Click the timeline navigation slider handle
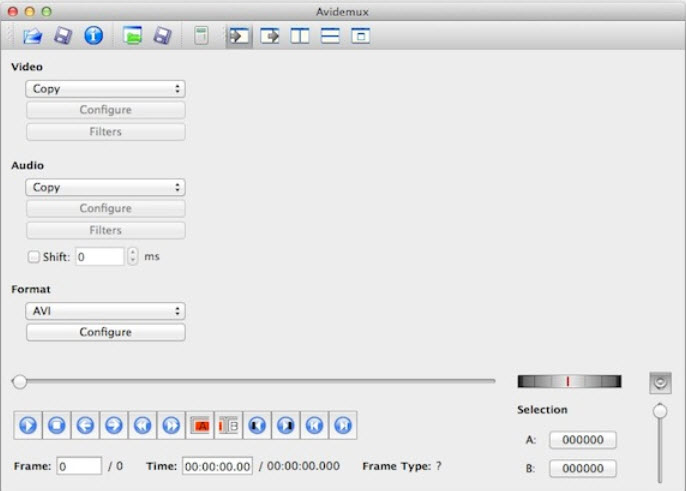The height and width of the screenshot is (491, 686). (19, 382)
